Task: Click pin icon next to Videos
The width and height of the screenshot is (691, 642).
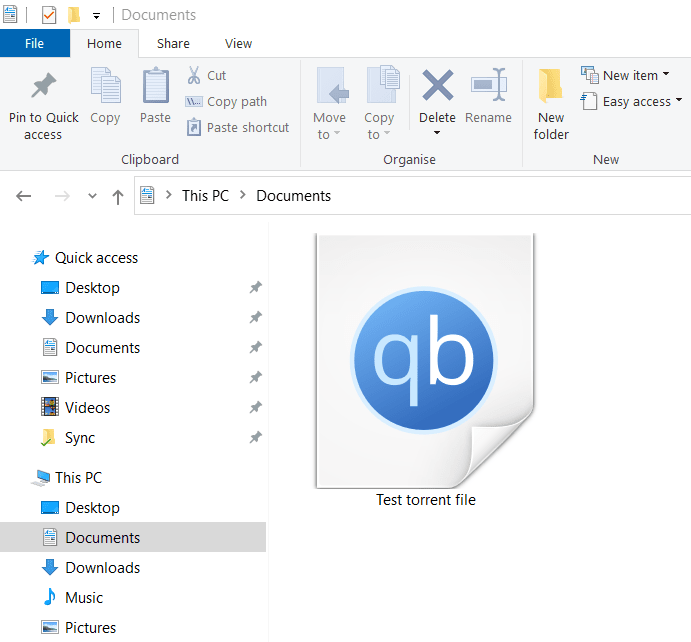Action: tap(256, 407)
